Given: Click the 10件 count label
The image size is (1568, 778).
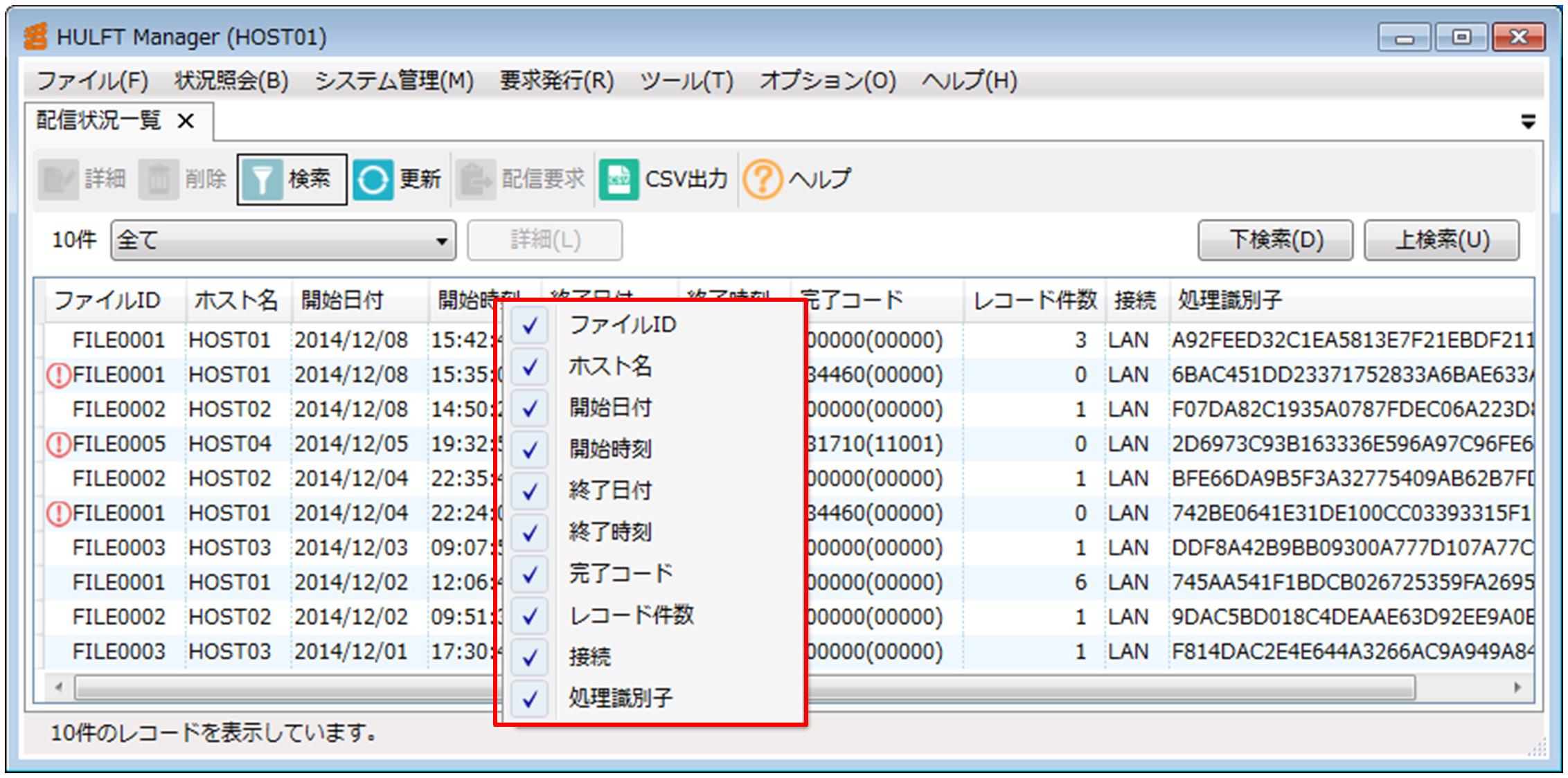Looking at the screenshot, I should click(74, 240).
